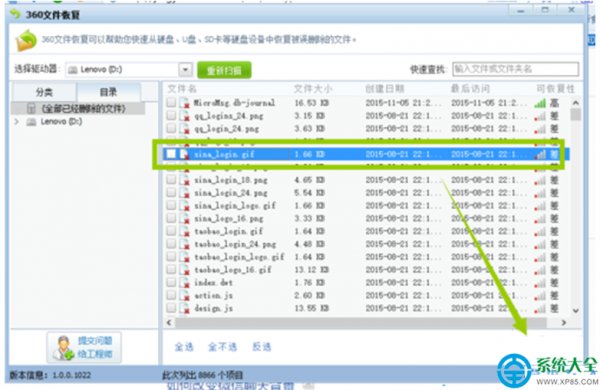Image resolution: width=600 pixels, height=390 pixels.
Task: Click the horizontal scrollbar right arrow
Action: (x=564, y=323)
